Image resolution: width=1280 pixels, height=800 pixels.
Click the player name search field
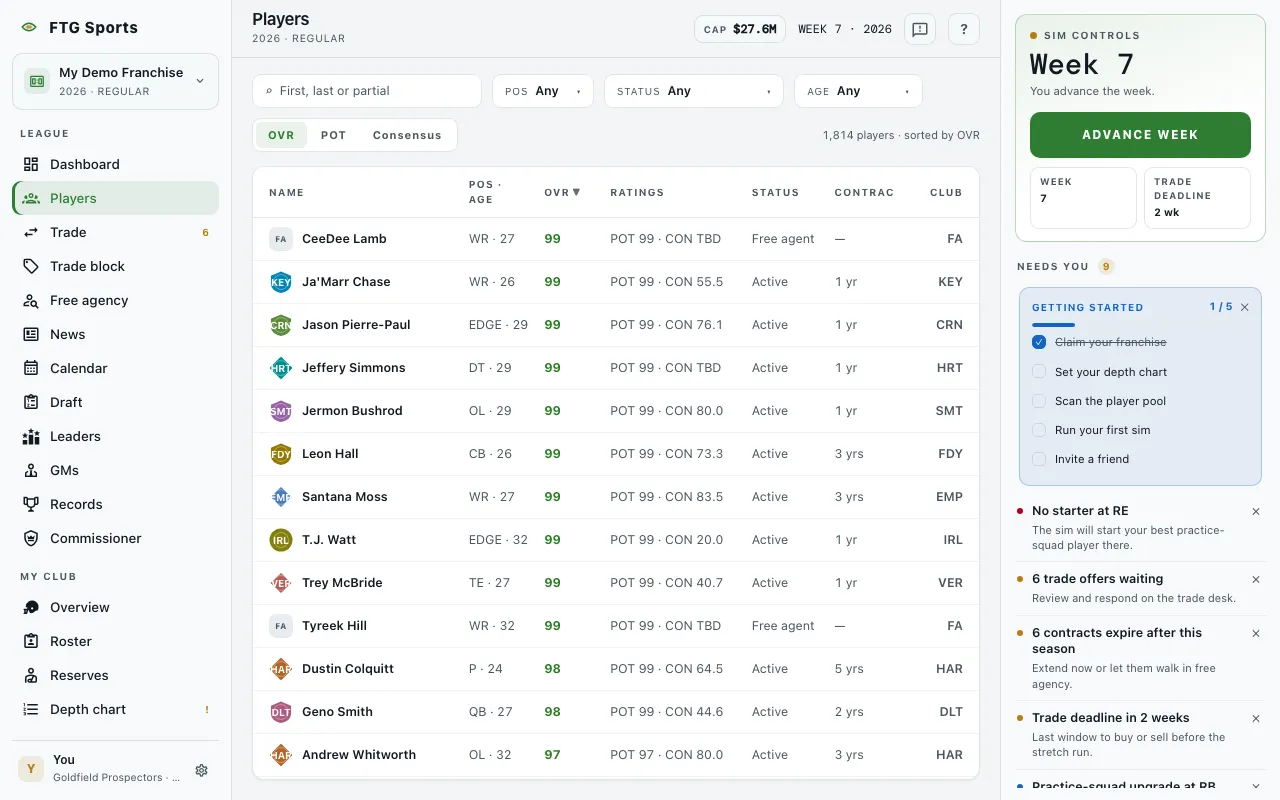tap(367, 91)
